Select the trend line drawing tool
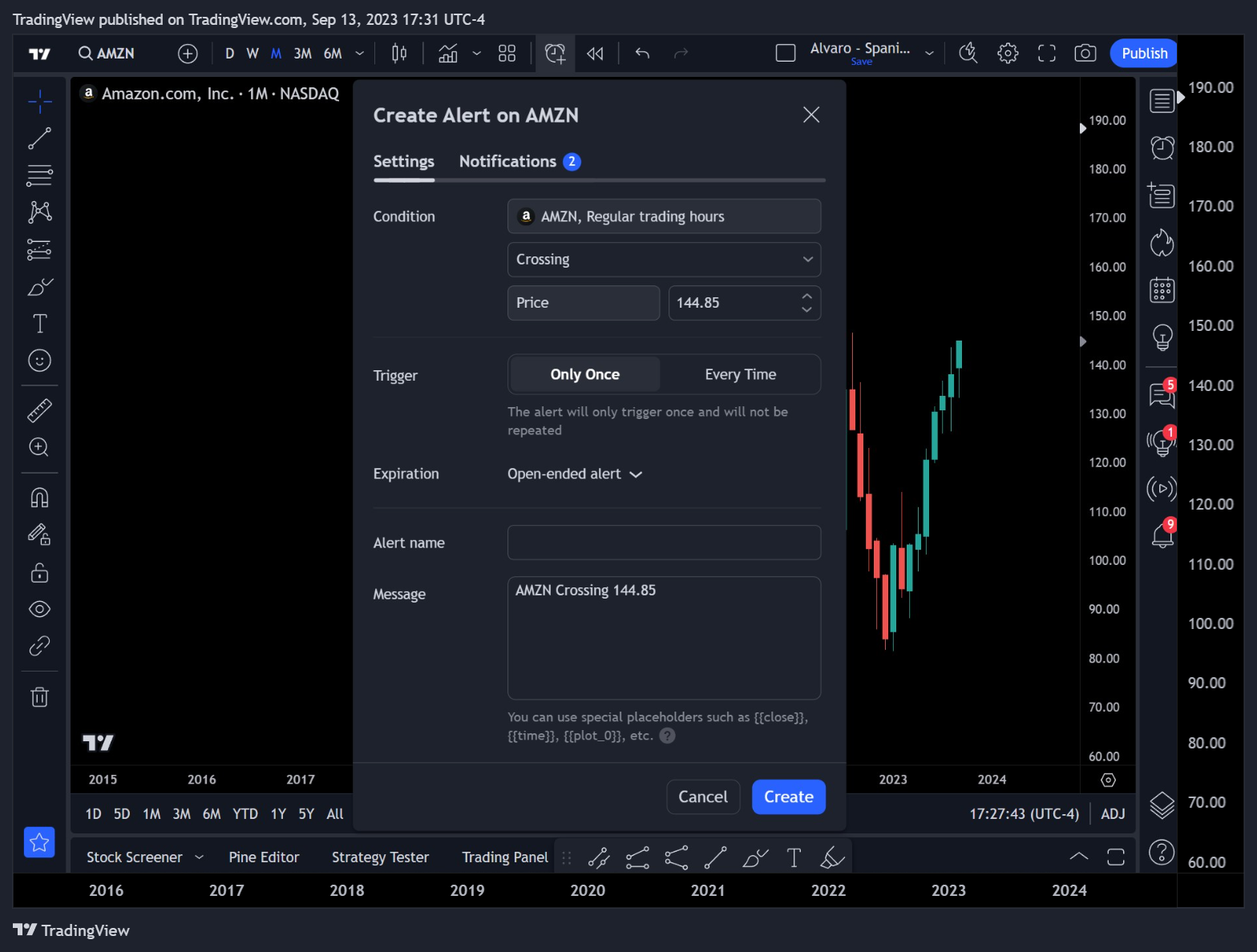This screenshot has width=1257, height=952. click(x=39, y=139)
